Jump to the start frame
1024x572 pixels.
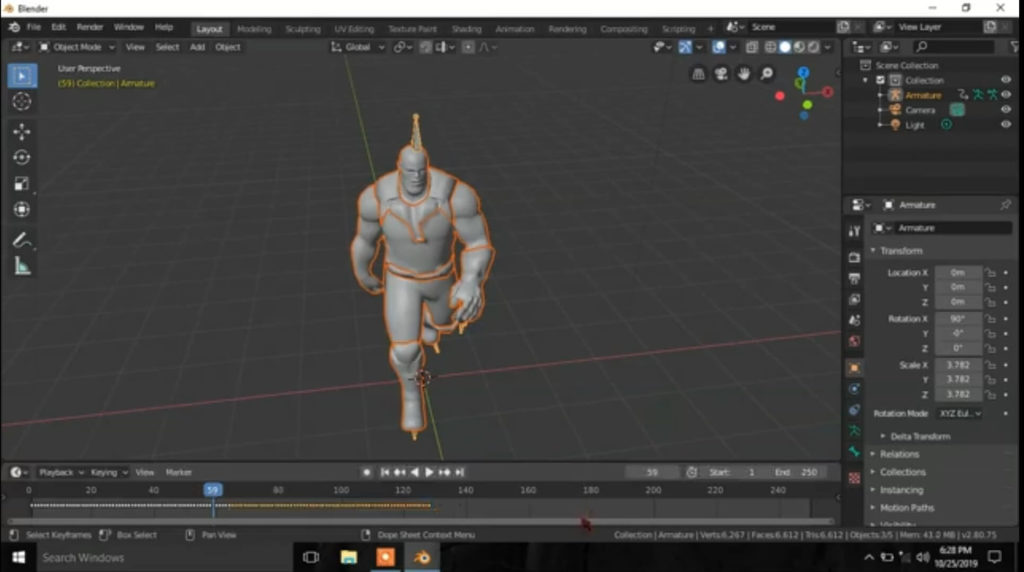click(x=385, y=472)
